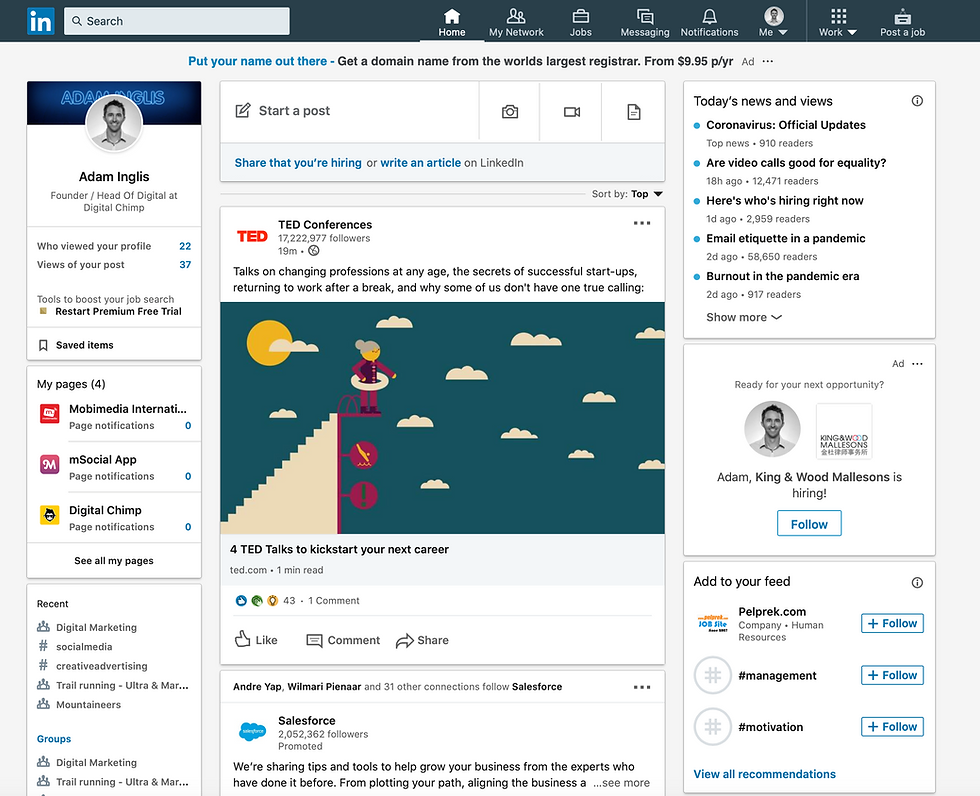Open Here's who's hiring right now story

pyautogui.click(x=784, y=201)
